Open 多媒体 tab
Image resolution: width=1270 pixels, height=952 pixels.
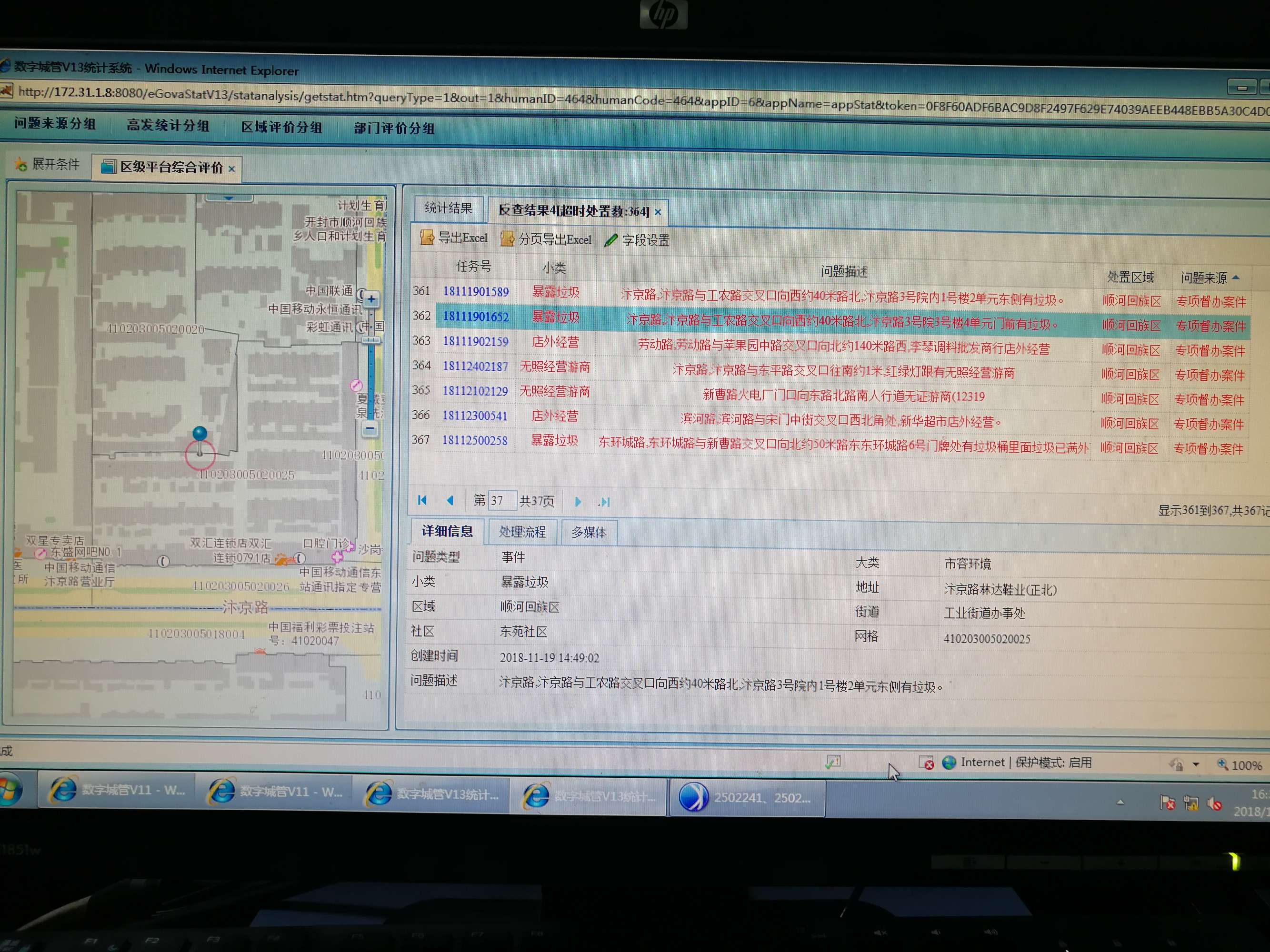pos(589,533)
